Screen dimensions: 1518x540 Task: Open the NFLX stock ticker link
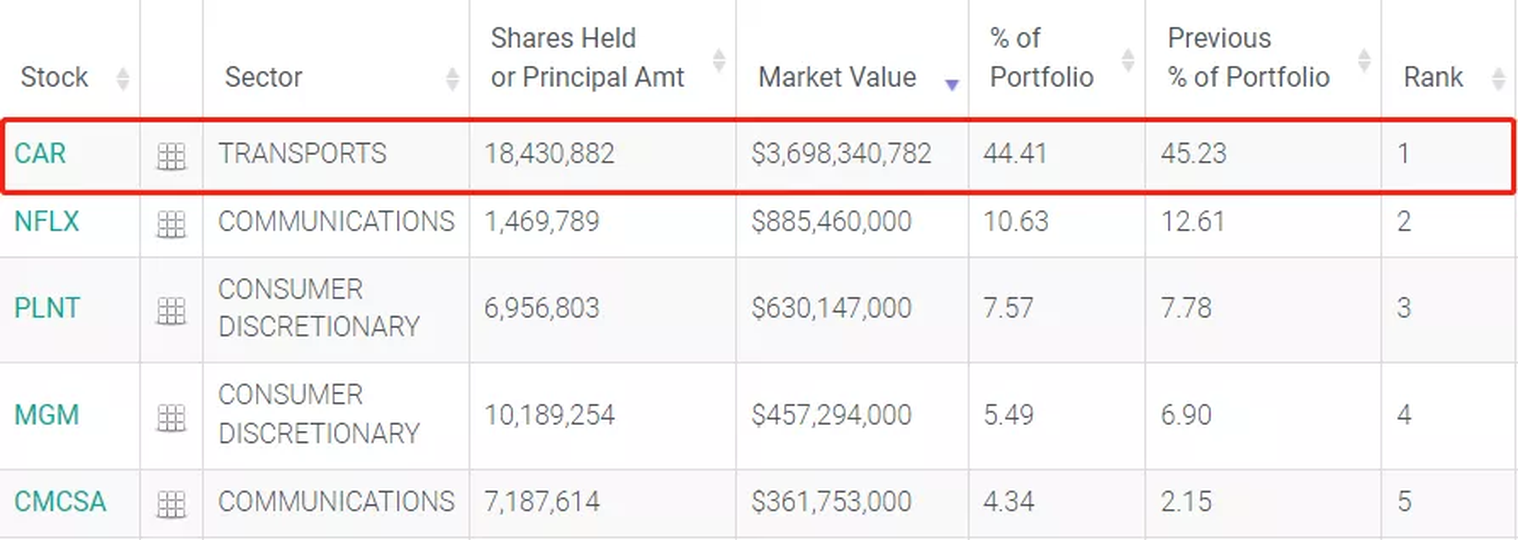(x=46, y=221)
